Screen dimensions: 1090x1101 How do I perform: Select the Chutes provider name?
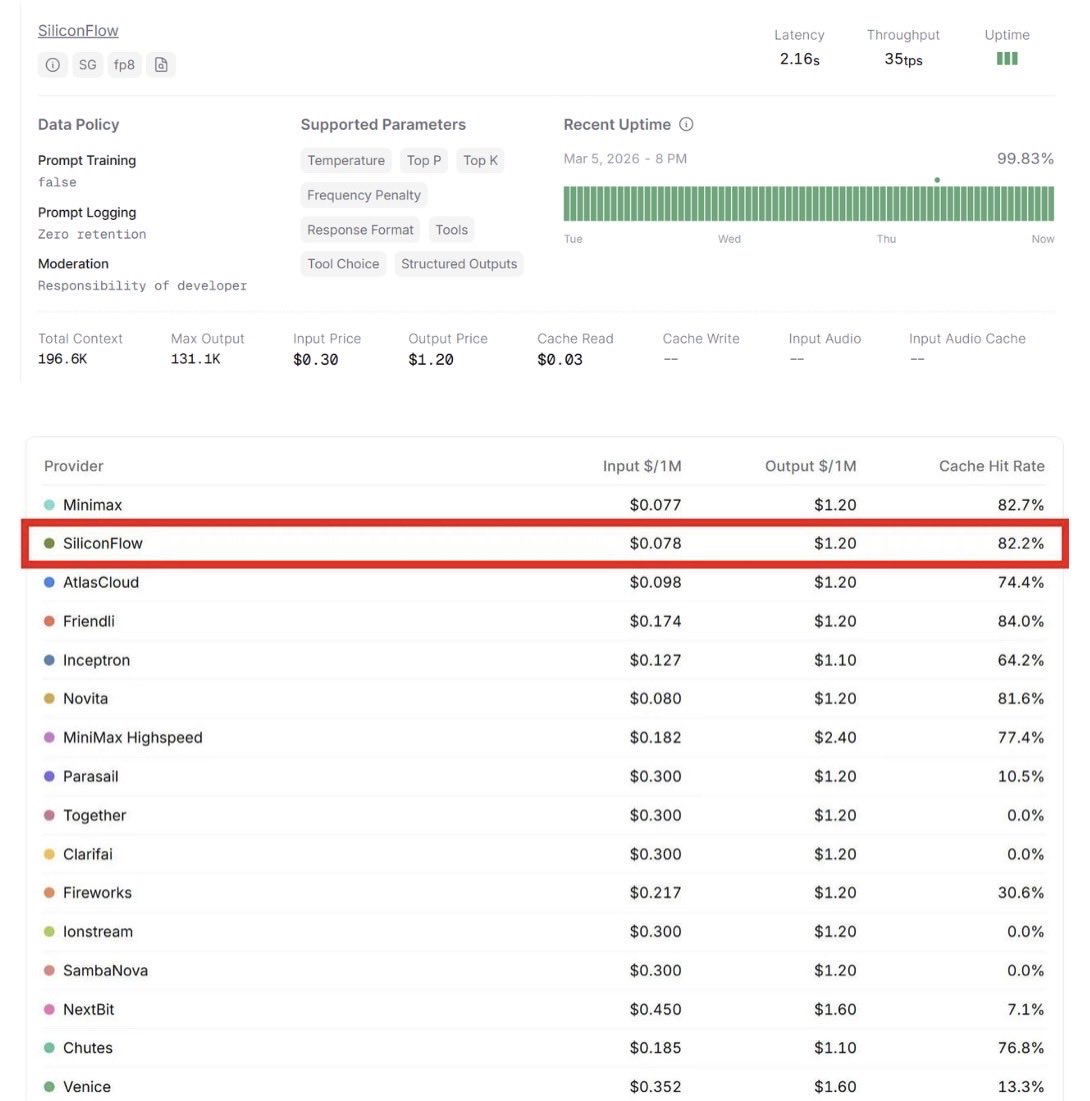pos(88,1048)
